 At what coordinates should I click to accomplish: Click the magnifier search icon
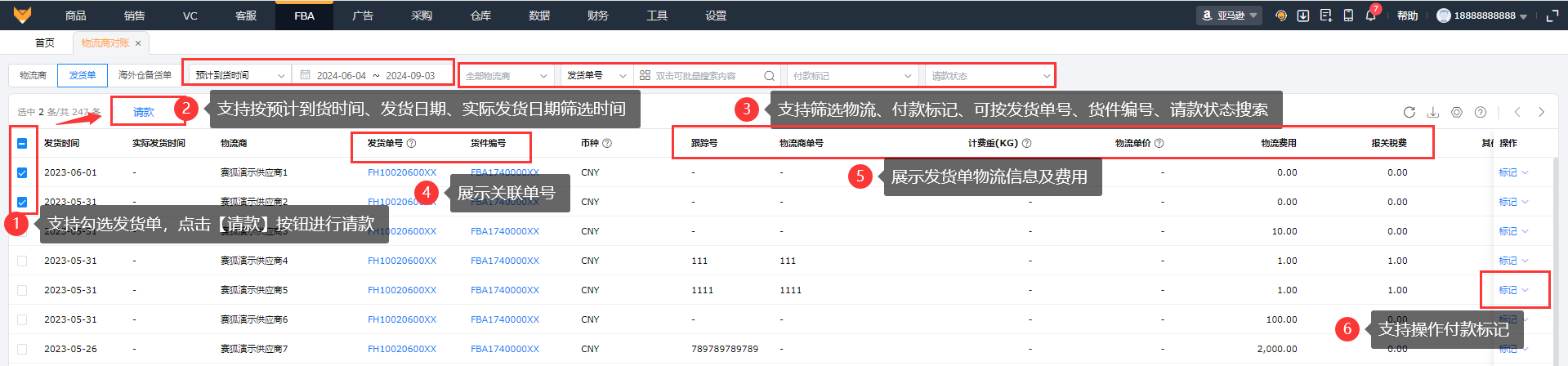coord(769,76)
